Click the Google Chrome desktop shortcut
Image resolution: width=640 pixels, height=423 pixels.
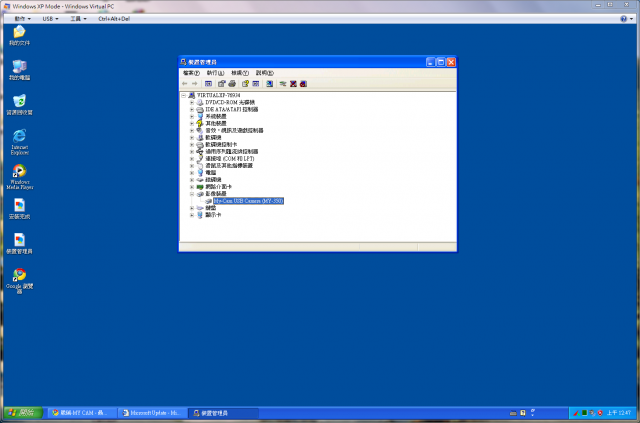pyautogui.click(x=19, y=281)
